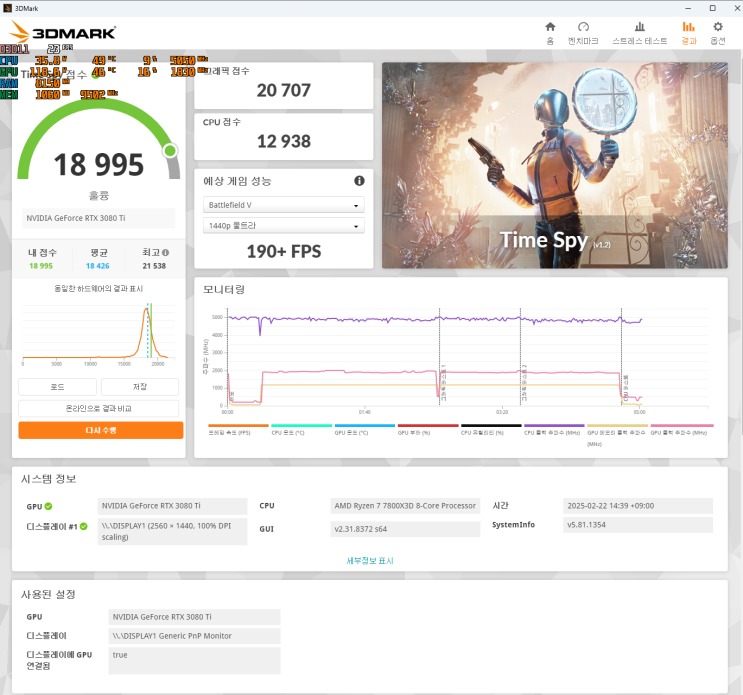Open the Options gear icon

tap(718, 27)
